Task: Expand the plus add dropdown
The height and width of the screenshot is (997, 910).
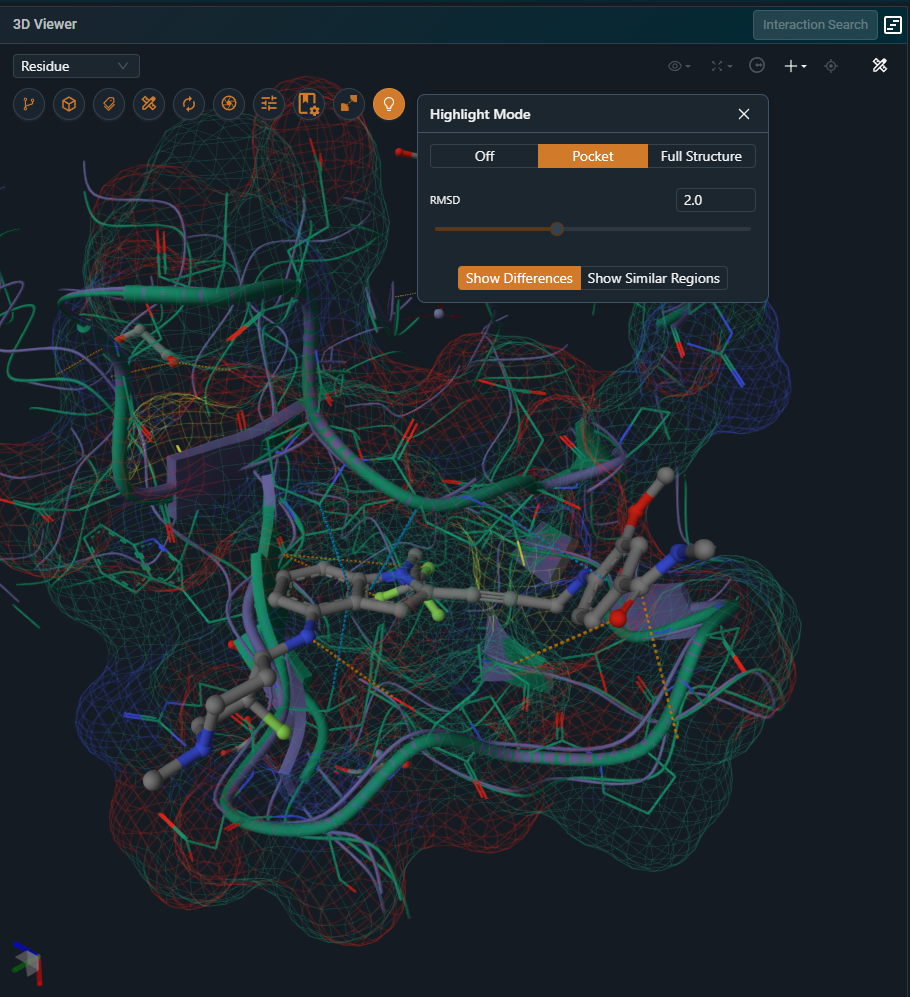Action: 795,66
